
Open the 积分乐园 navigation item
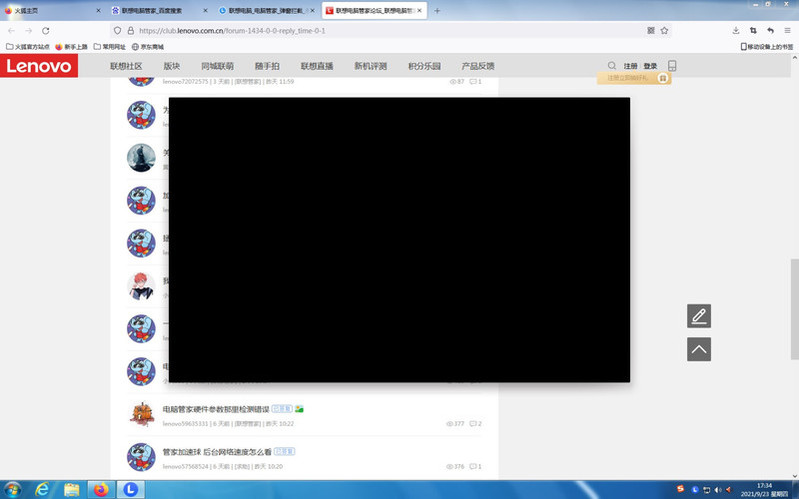424,66
